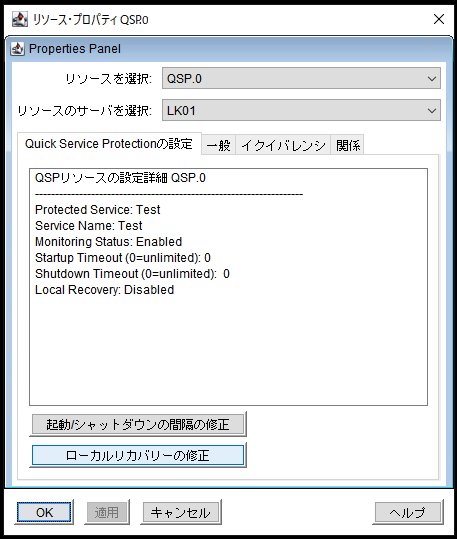457x539 pixels.
Task: Click the LifeKeeper icon in title bar
Action: pyautogui.click(x=20, y=19)
